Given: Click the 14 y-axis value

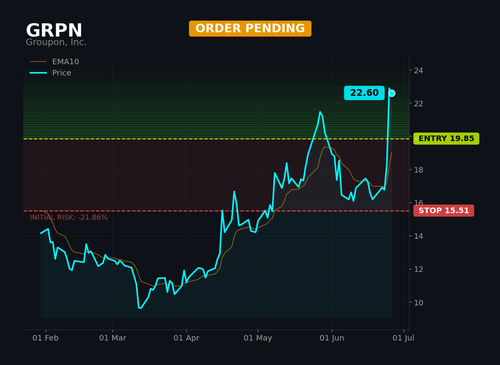Looking at the screenshot, I should coord(418,236).
